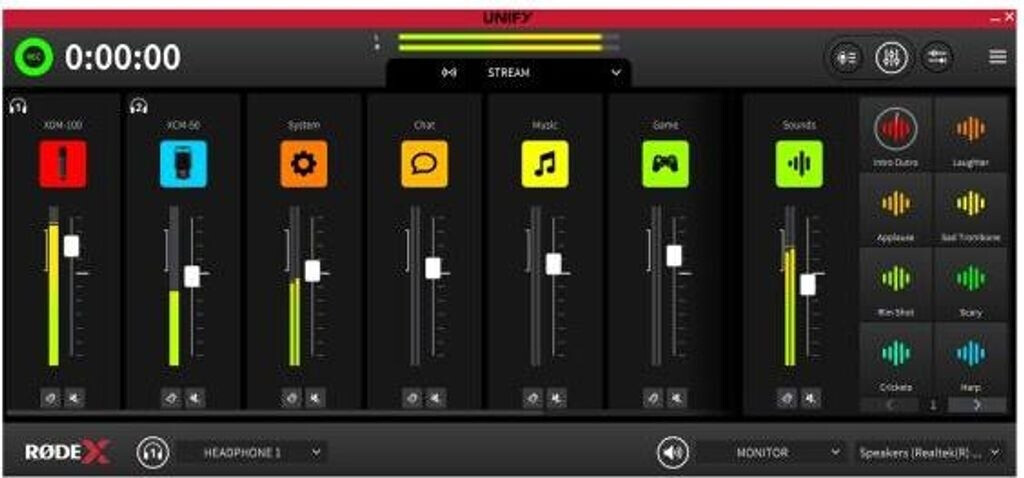Click the yellow Music note icon
This screenshot has height=478, width=1024.
tap(545, 164)
